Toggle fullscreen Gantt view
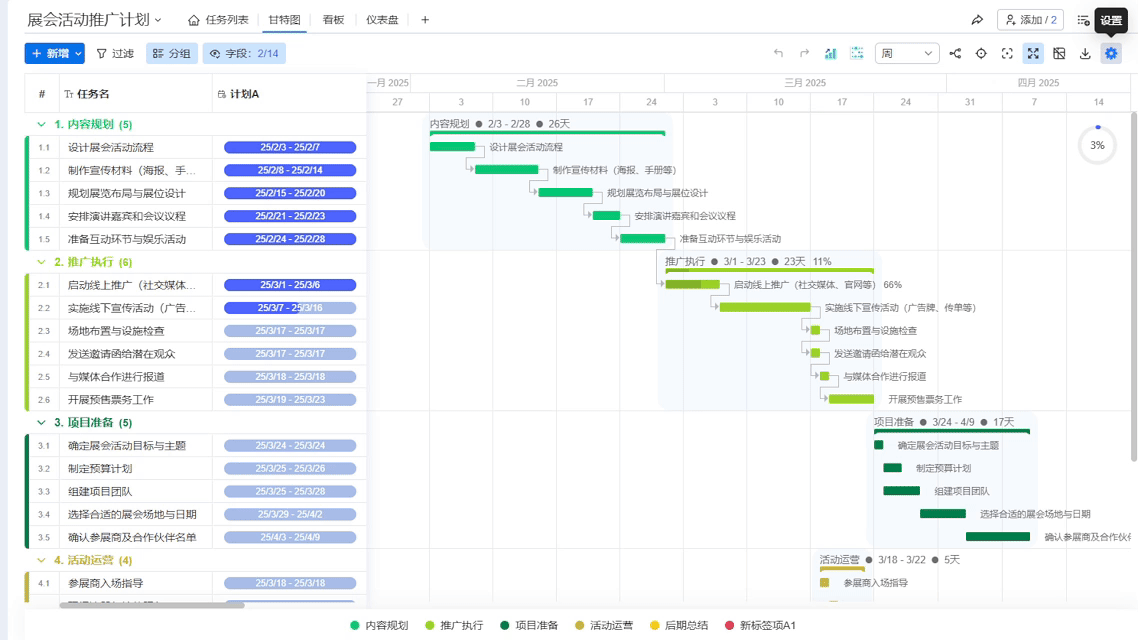The image size is (1138, 640). click(1033, 53)
